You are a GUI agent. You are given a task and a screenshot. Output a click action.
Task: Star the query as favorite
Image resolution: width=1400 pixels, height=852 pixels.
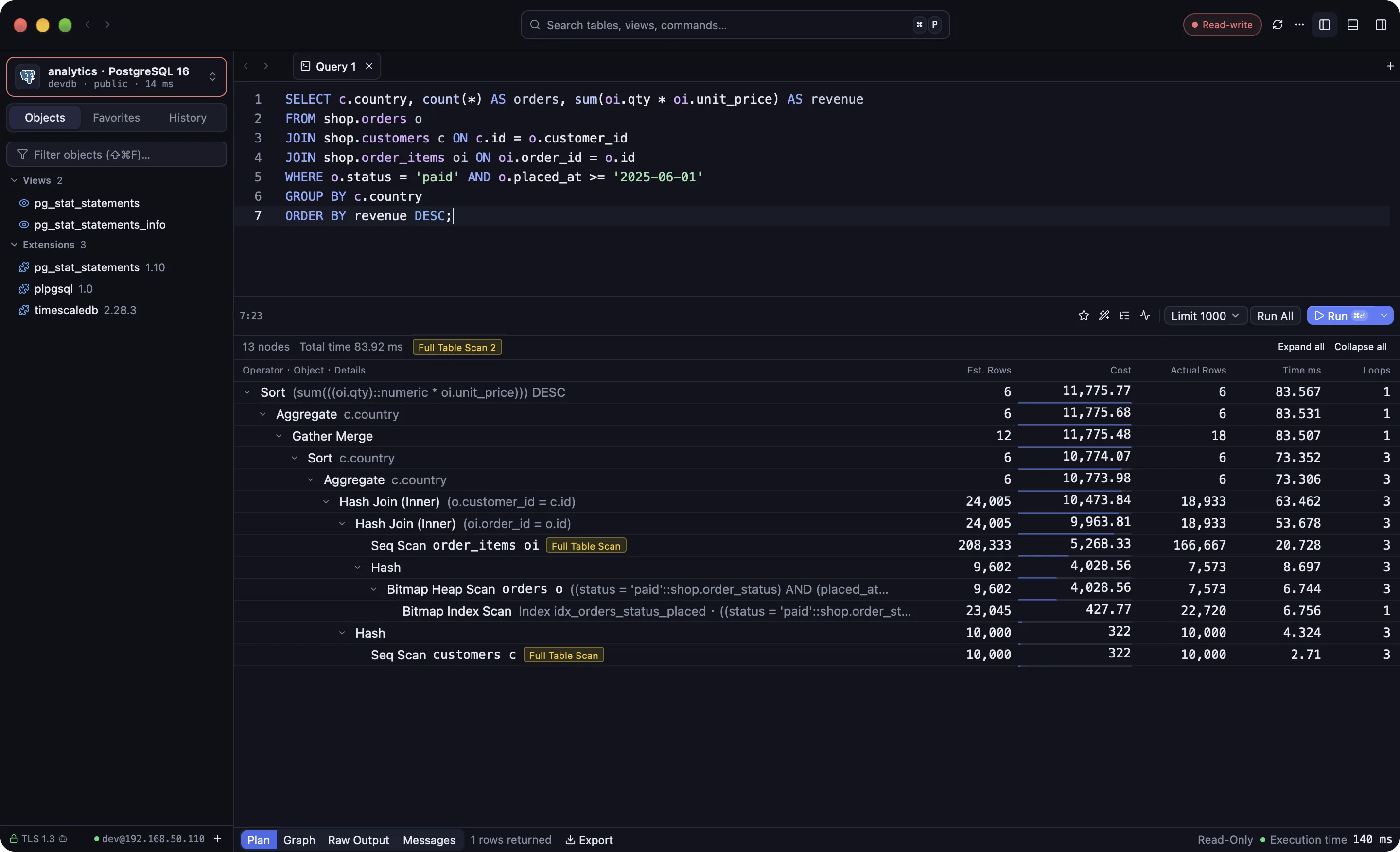pyautogui.click(x=1084, y=316)
